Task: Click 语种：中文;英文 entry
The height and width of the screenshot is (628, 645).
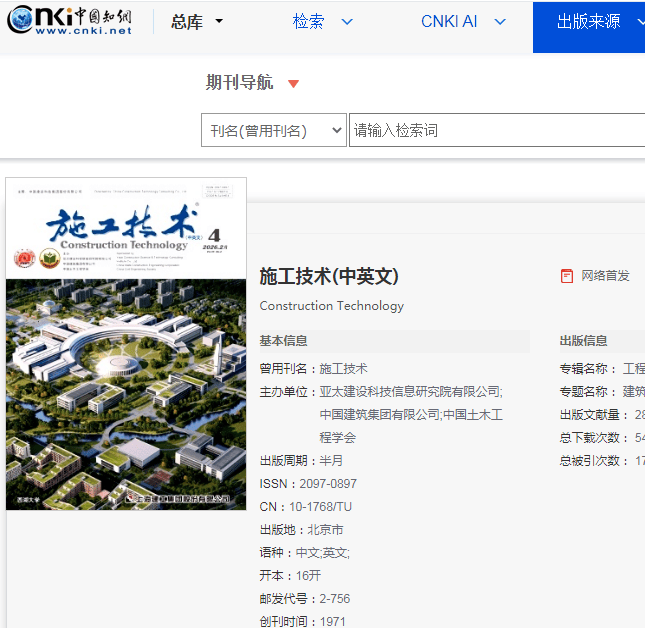Action: [x=304, y=553]
